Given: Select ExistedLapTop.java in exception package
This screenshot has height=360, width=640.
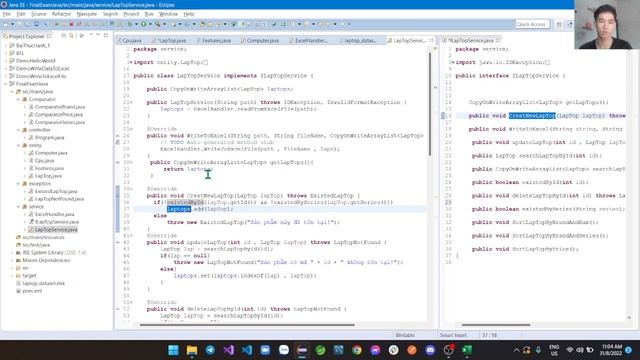Looking at the screenshot, I should pyautogui.click(x=56, y=191).
